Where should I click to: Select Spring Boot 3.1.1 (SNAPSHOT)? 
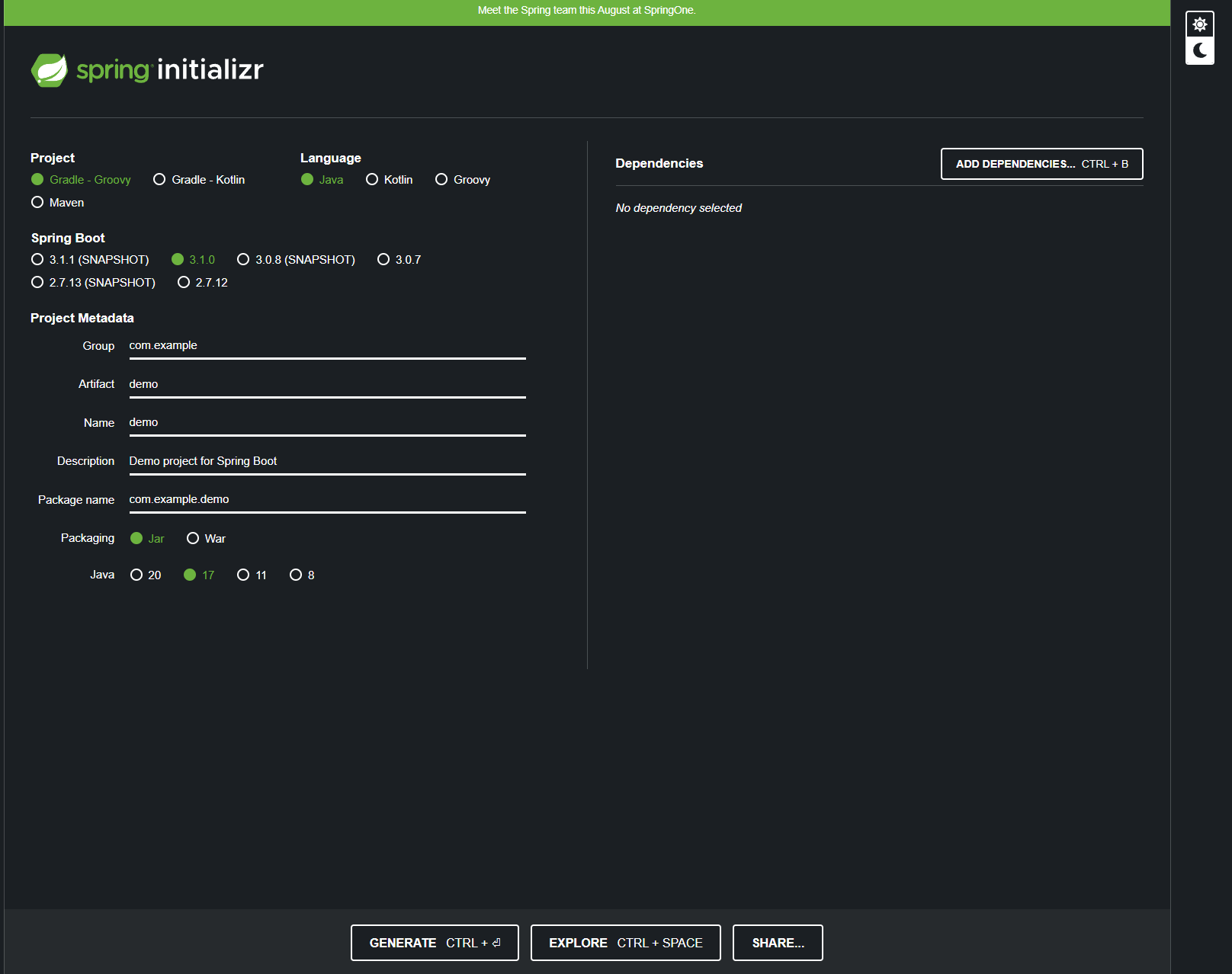coord(90,260)
